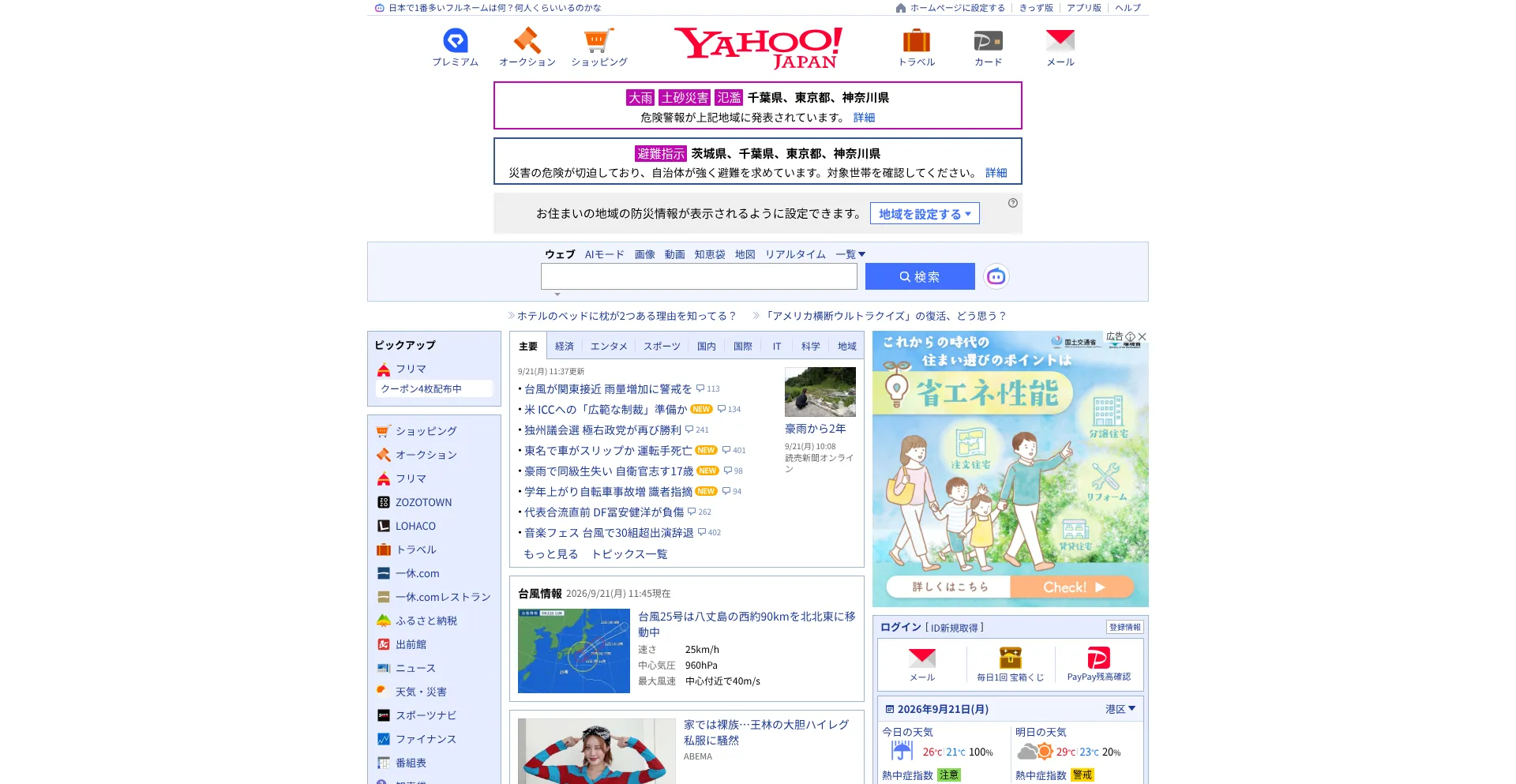
Task: Switch search to リアルタイム
Action: [795, 254]
